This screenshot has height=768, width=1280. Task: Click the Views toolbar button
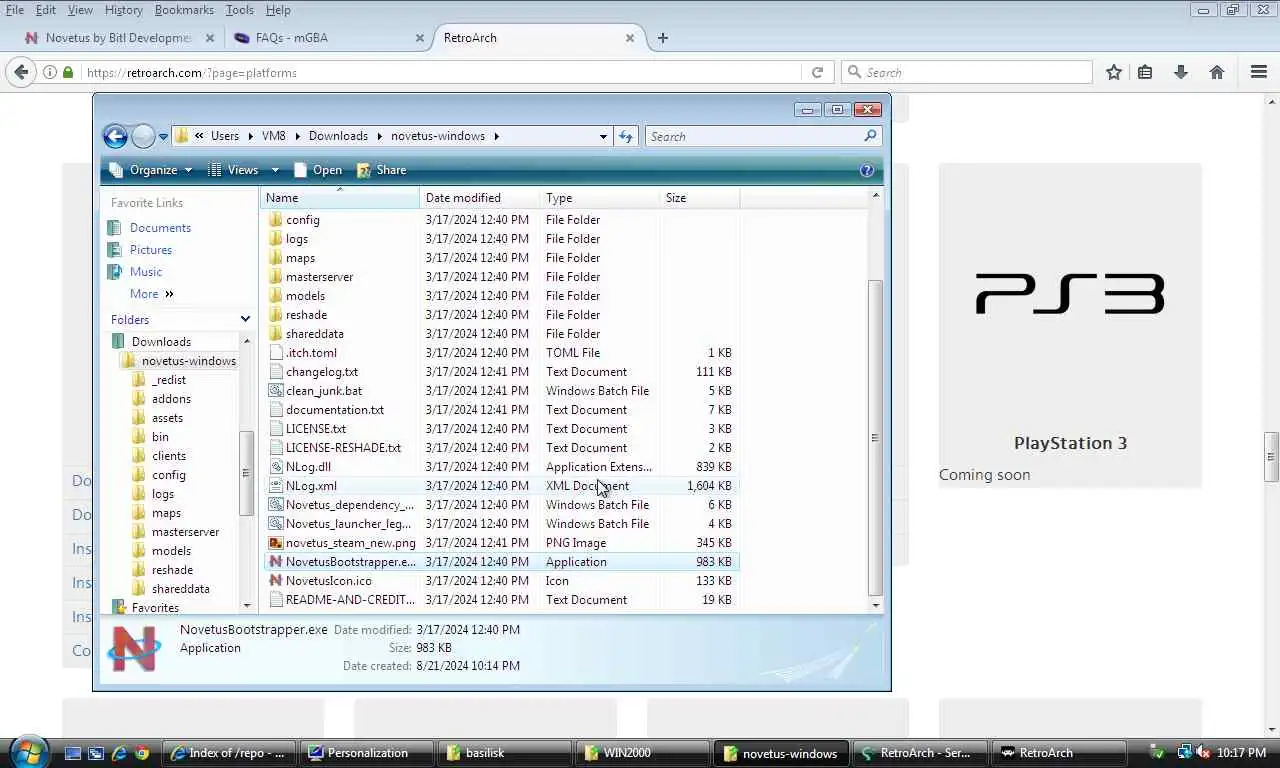(x=233, y=170)
